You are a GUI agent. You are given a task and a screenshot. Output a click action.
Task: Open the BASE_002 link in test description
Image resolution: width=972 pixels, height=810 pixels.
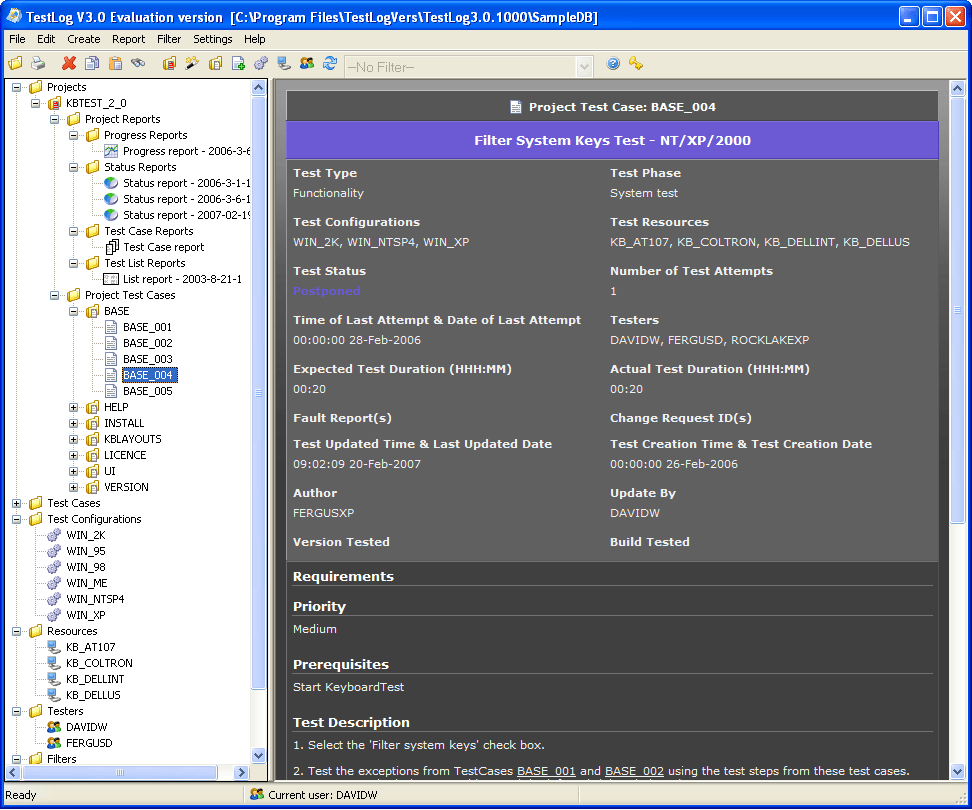click(x=634, y=772)
